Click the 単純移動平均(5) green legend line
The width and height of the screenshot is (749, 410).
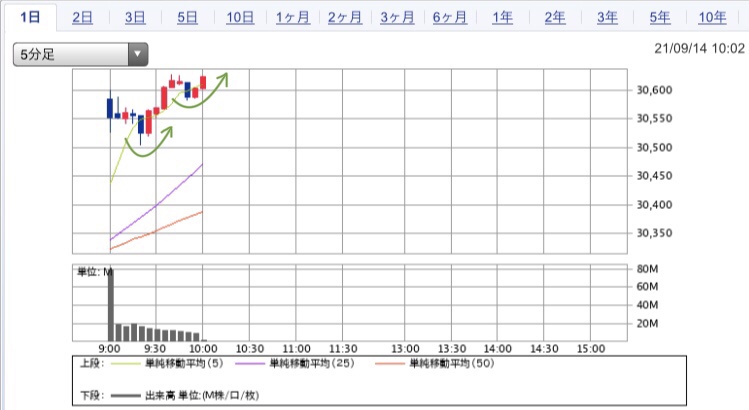pos(131,364)
